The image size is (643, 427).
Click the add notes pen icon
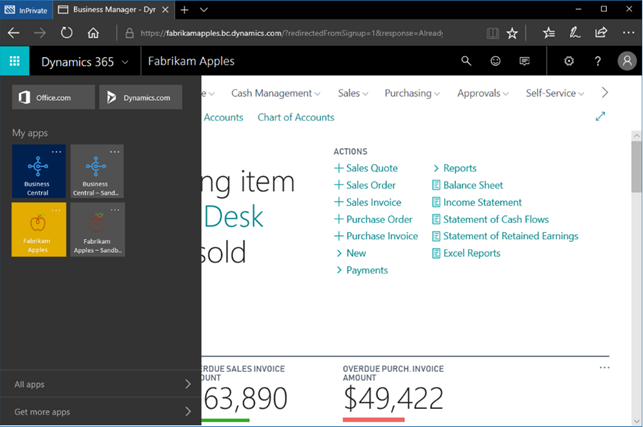tap(575, 33)
